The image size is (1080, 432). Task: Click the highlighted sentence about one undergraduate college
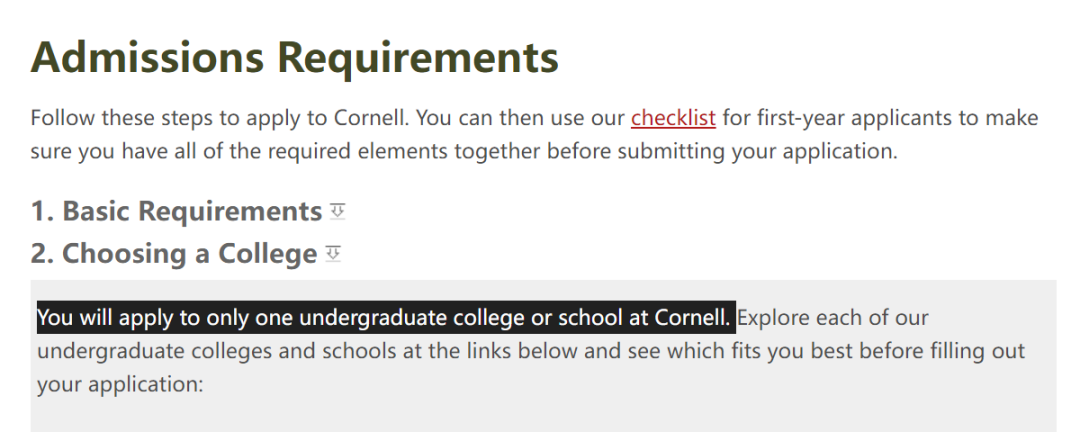[x=386, y=318]
